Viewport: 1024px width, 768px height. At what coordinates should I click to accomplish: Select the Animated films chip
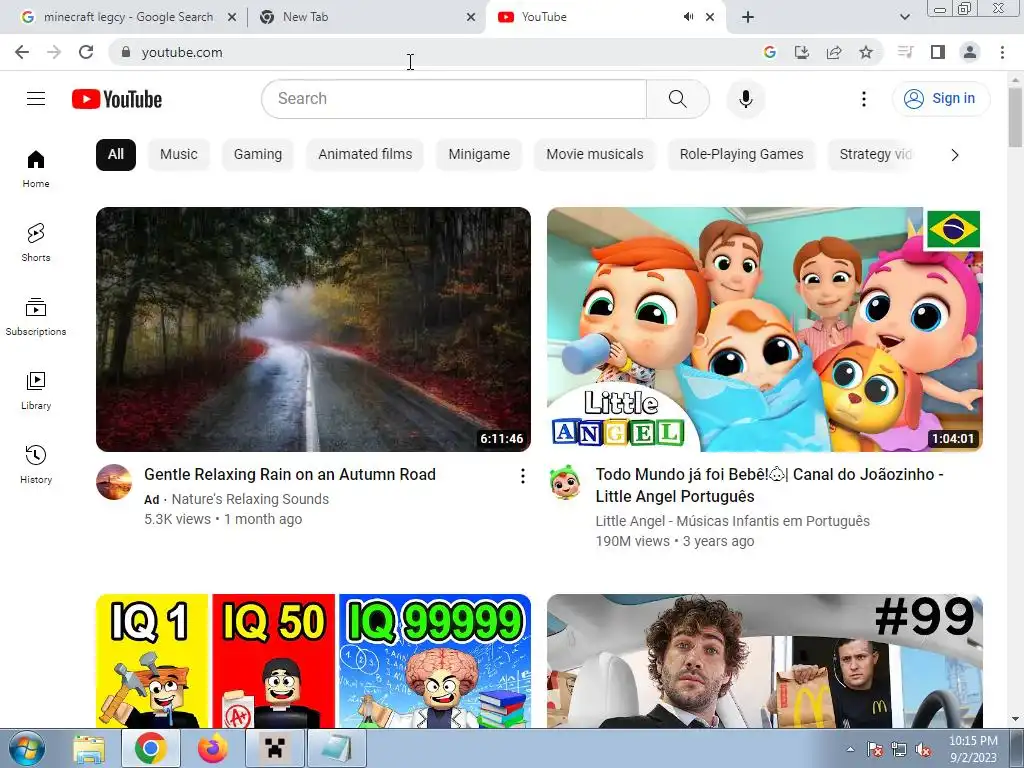365,155
